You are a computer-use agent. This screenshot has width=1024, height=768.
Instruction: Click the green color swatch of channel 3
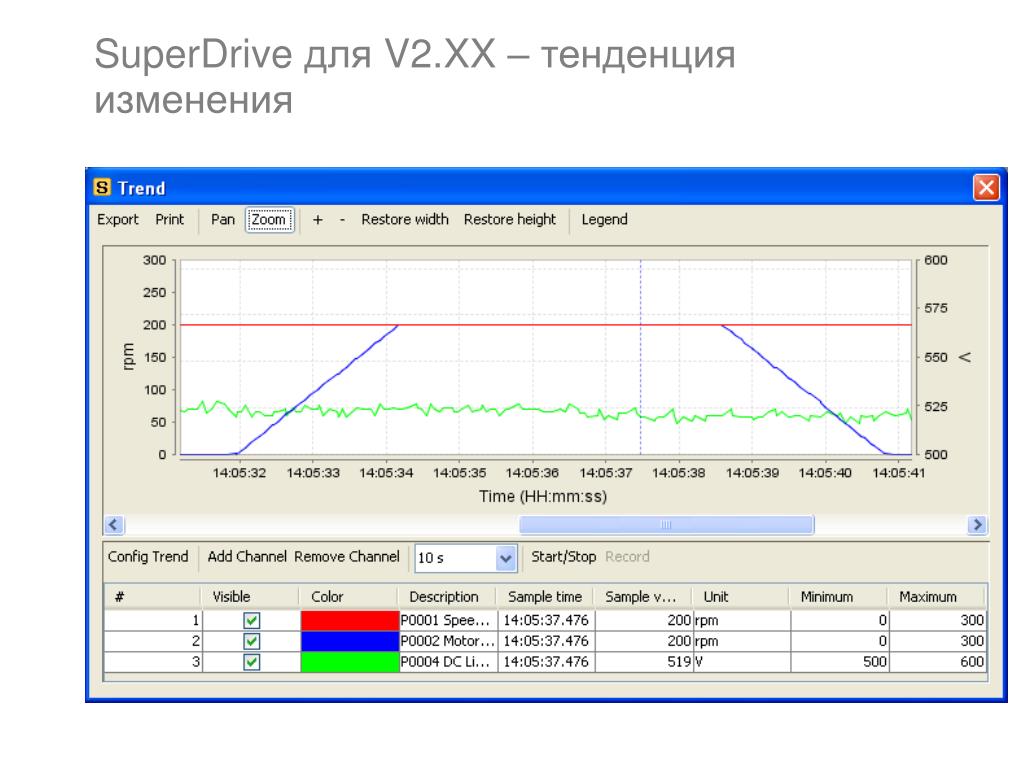[x=349, y=662]
